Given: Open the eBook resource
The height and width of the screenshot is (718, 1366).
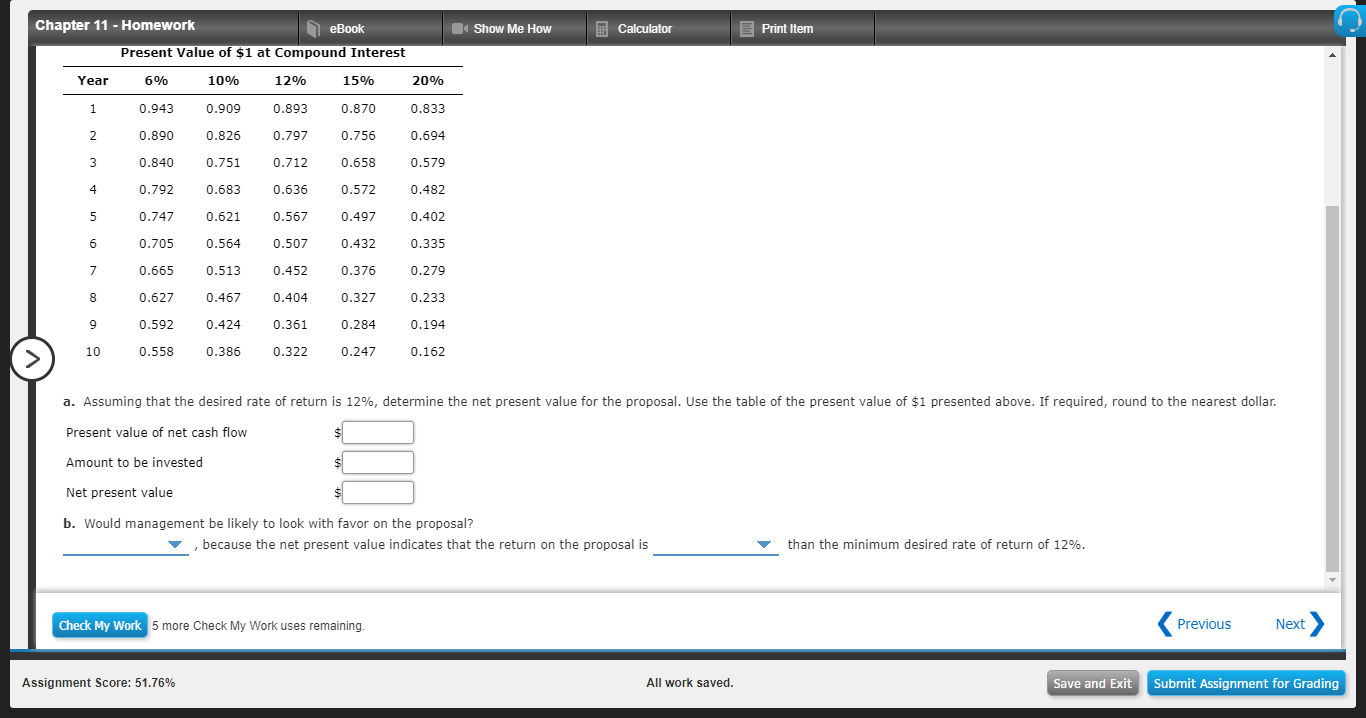Looking at the screenshot, I should click(335, 29).
